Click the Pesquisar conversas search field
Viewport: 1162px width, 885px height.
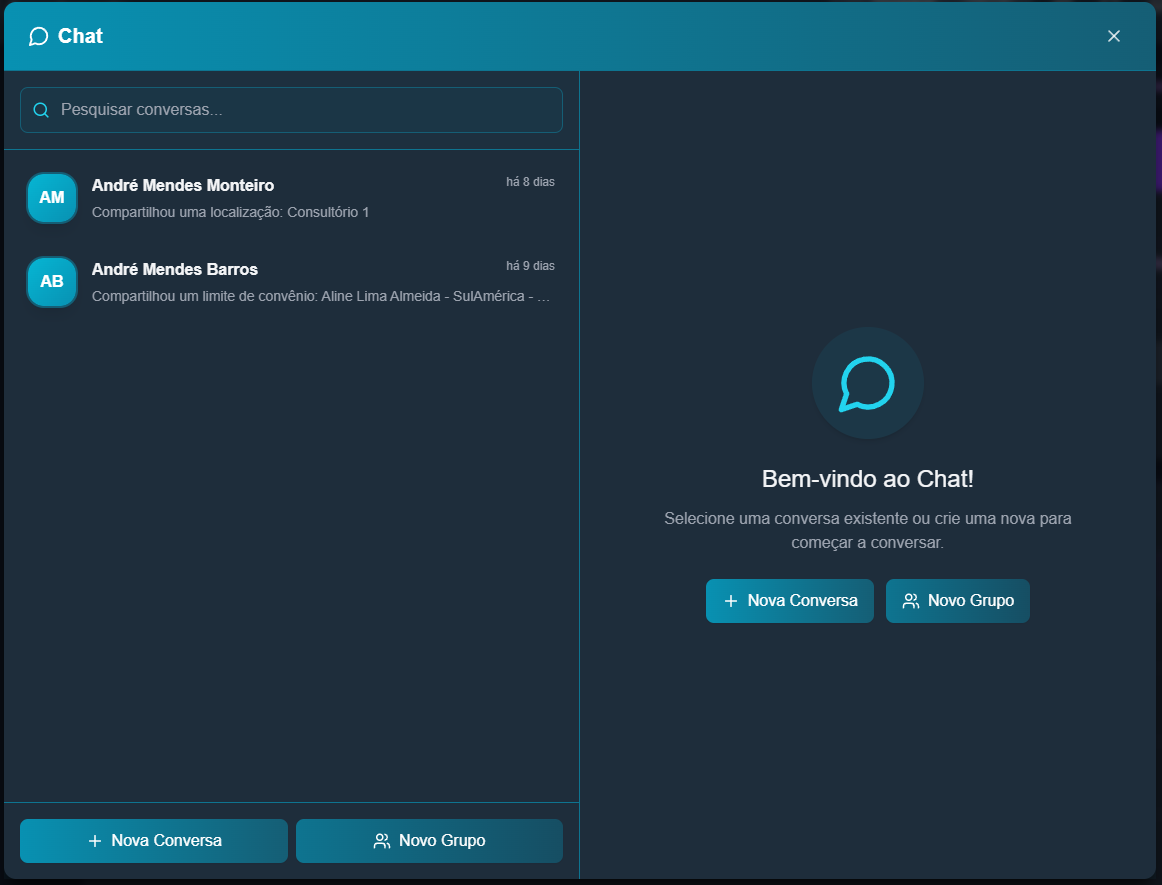click(x=290, y=110)
